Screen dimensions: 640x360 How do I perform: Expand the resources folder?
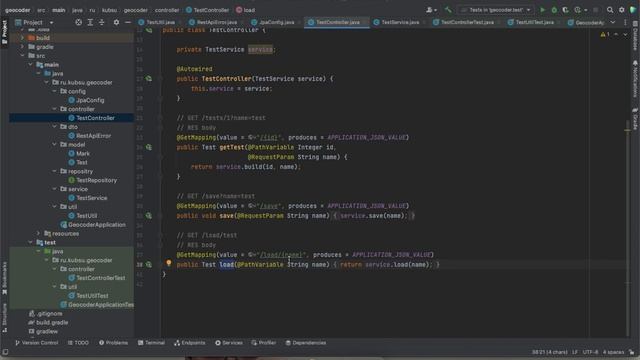point(39,233)
